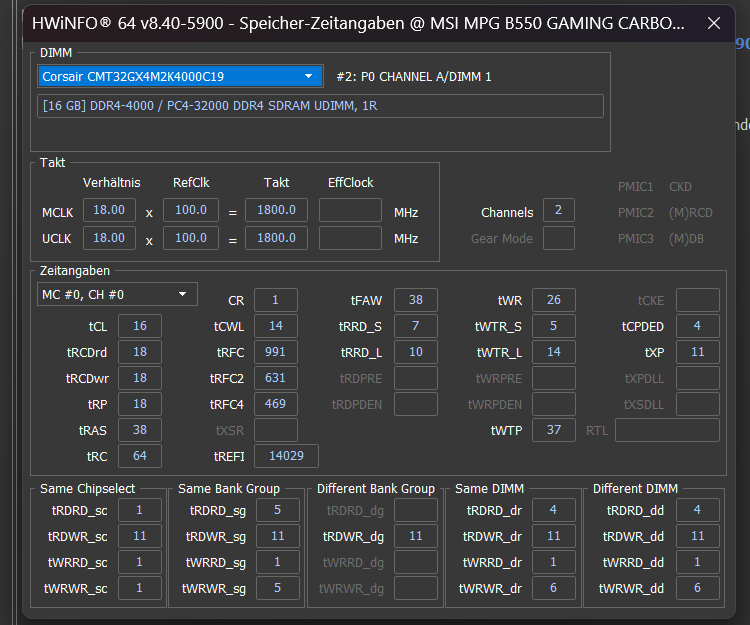
Task: Click the empty Gear Mode field
Action: [558, 238]
